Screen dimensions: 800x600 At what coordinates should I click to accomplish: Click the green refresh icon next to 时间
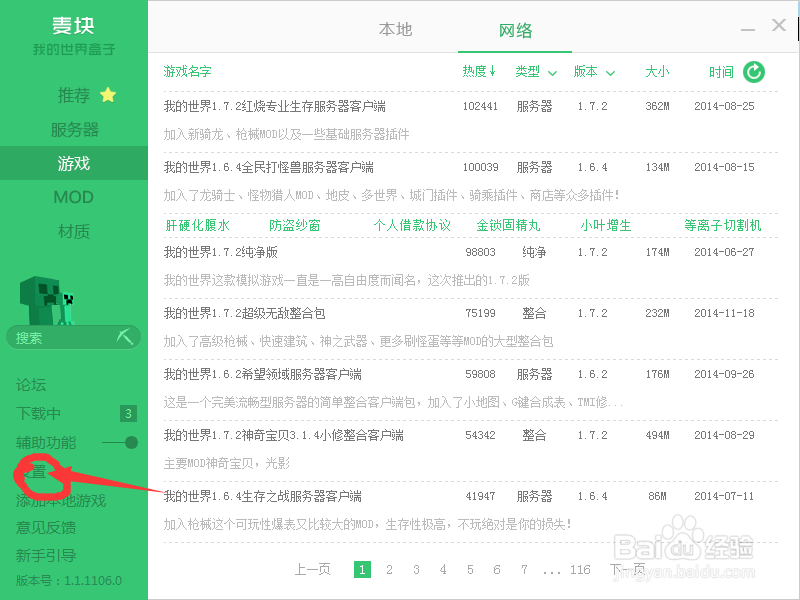pyautogui.click(x=754, y=71)
